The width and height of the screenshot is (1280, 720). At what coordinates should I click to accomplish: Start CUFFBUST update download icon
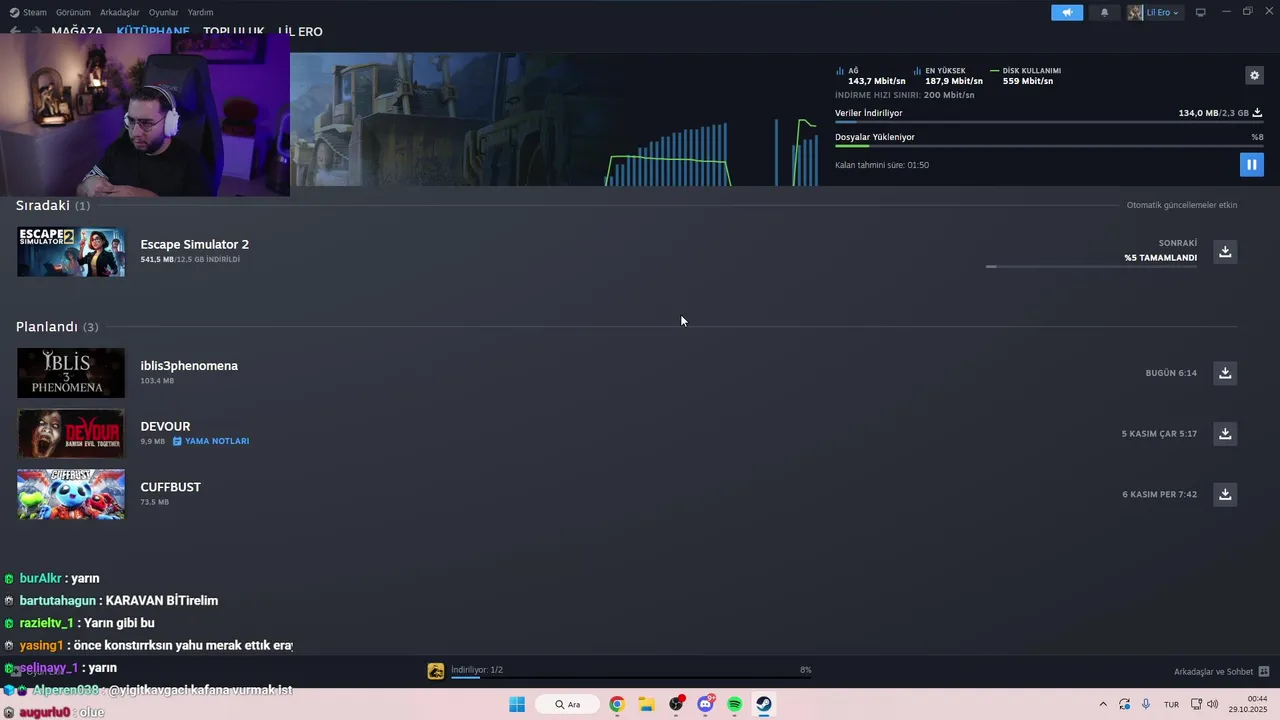point(1225,494)
